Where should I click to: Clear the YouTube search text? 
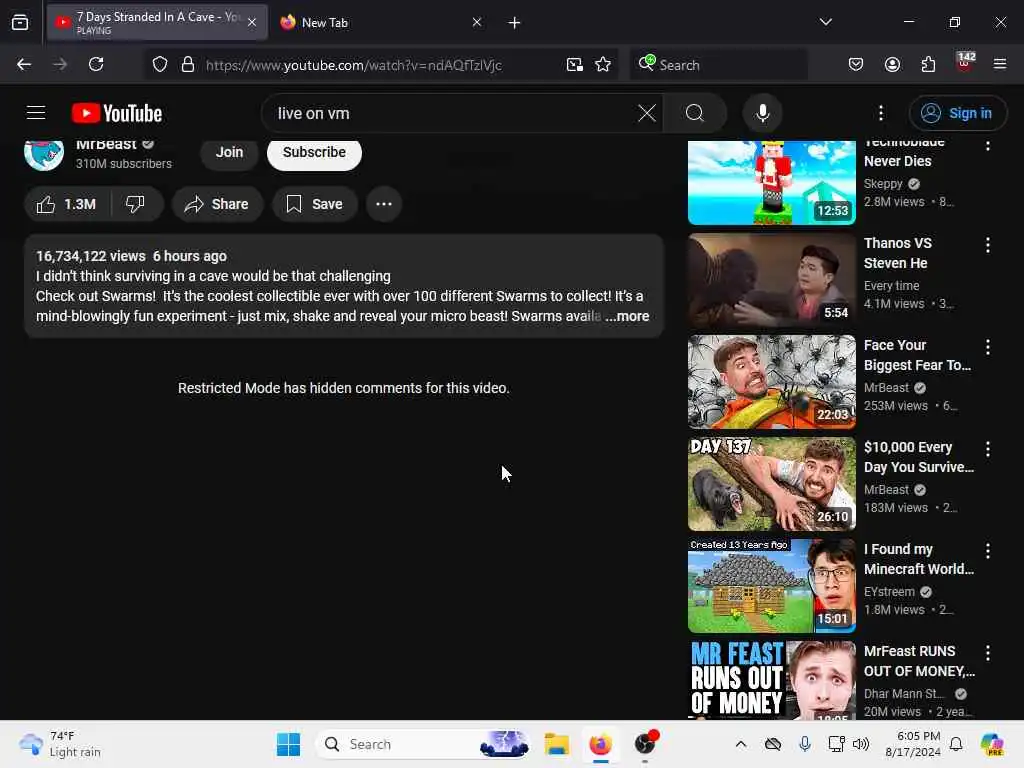[647, 113]
